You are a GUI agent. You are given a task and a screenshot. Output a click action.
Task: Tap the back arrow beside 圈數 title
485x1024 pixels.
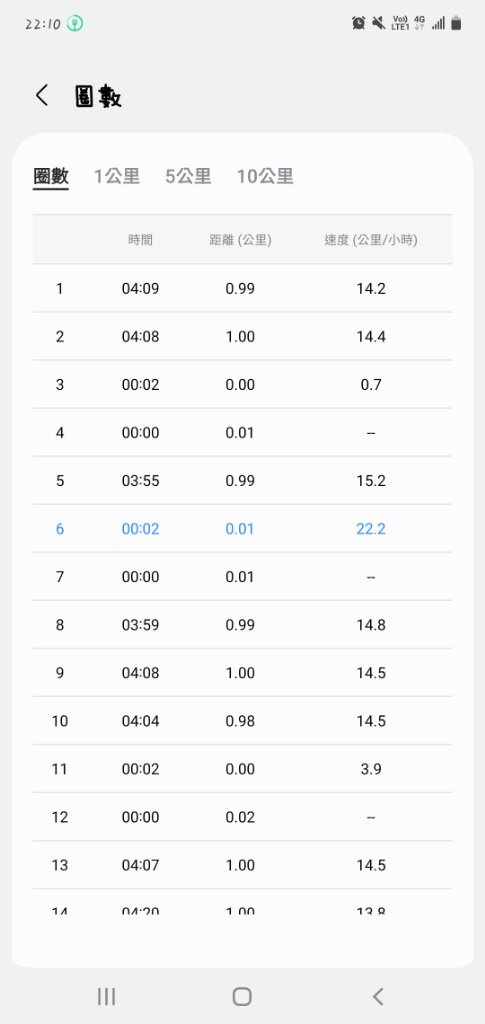click(42, 96)
